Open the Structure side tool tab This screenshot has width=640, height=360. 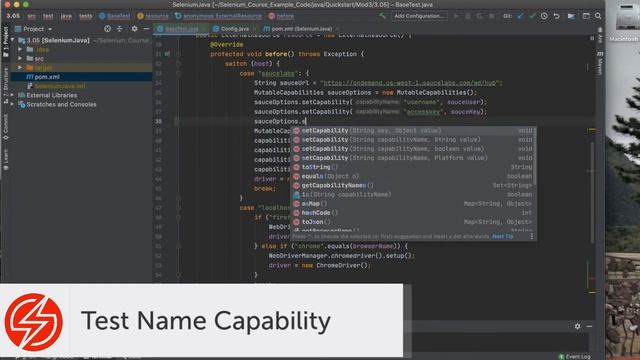[x=5, y=85]
